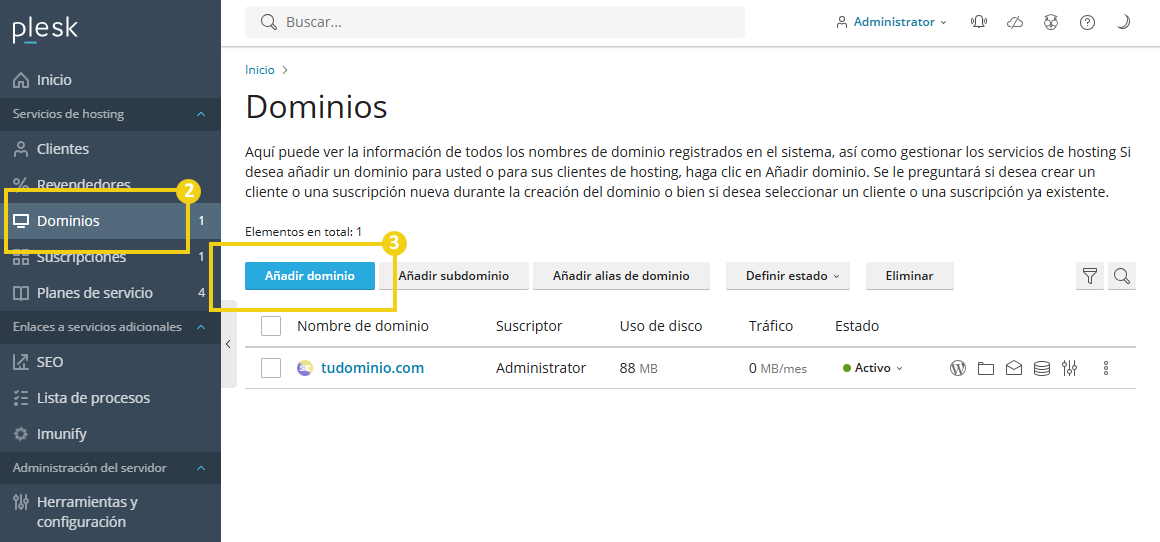Image resolution: width=1160 pixels, height=542 pixels.
Task: Open hosting settings sliders icon for tudominio.com
Action: (1070, 367)
